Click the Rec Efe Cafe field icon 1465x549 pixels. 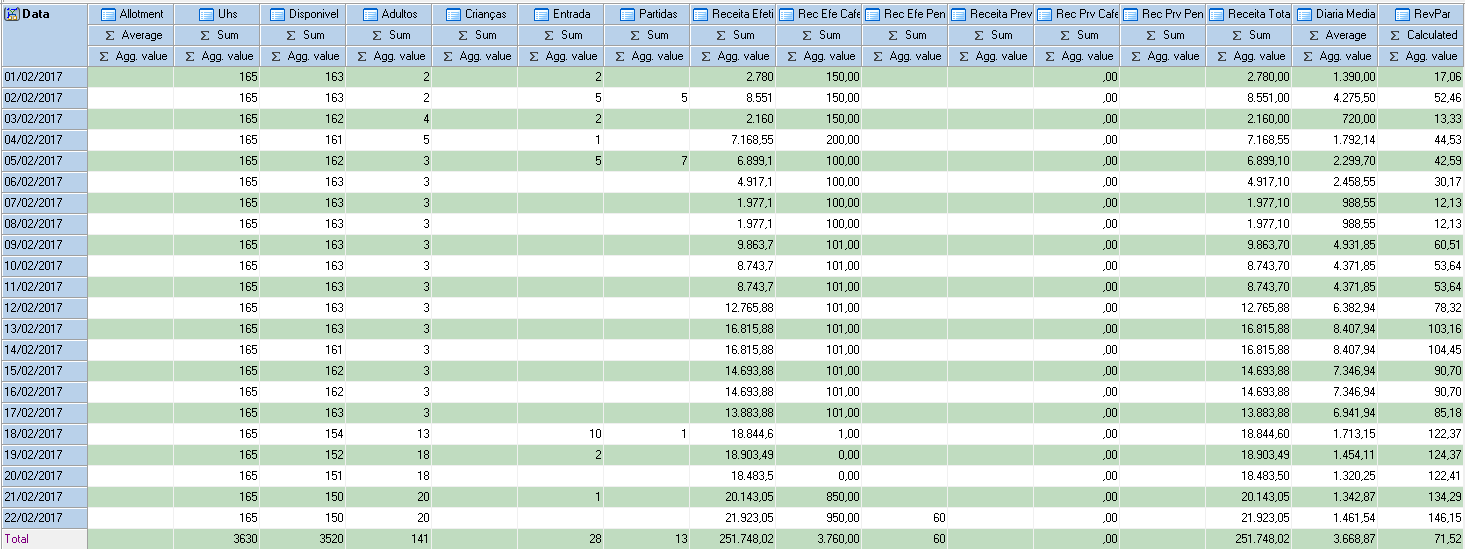tap(785, 14)
